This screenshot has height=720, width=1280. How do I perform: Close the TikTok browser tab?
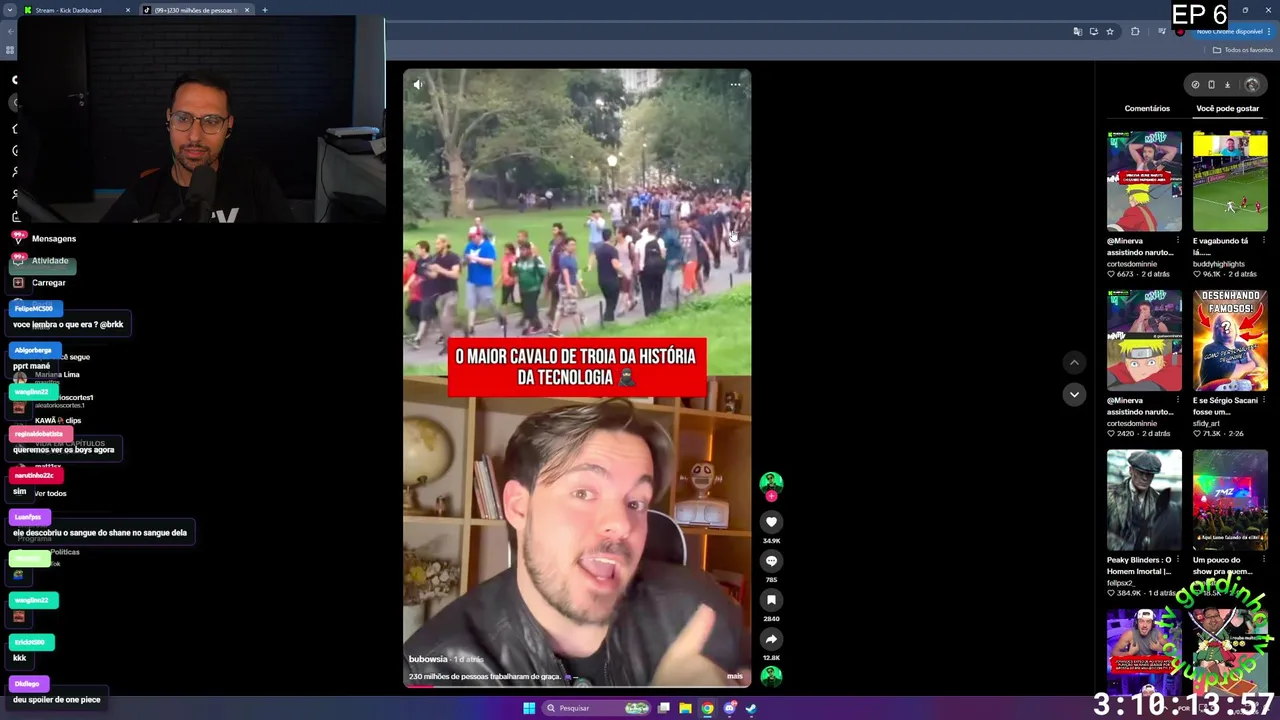247,10
